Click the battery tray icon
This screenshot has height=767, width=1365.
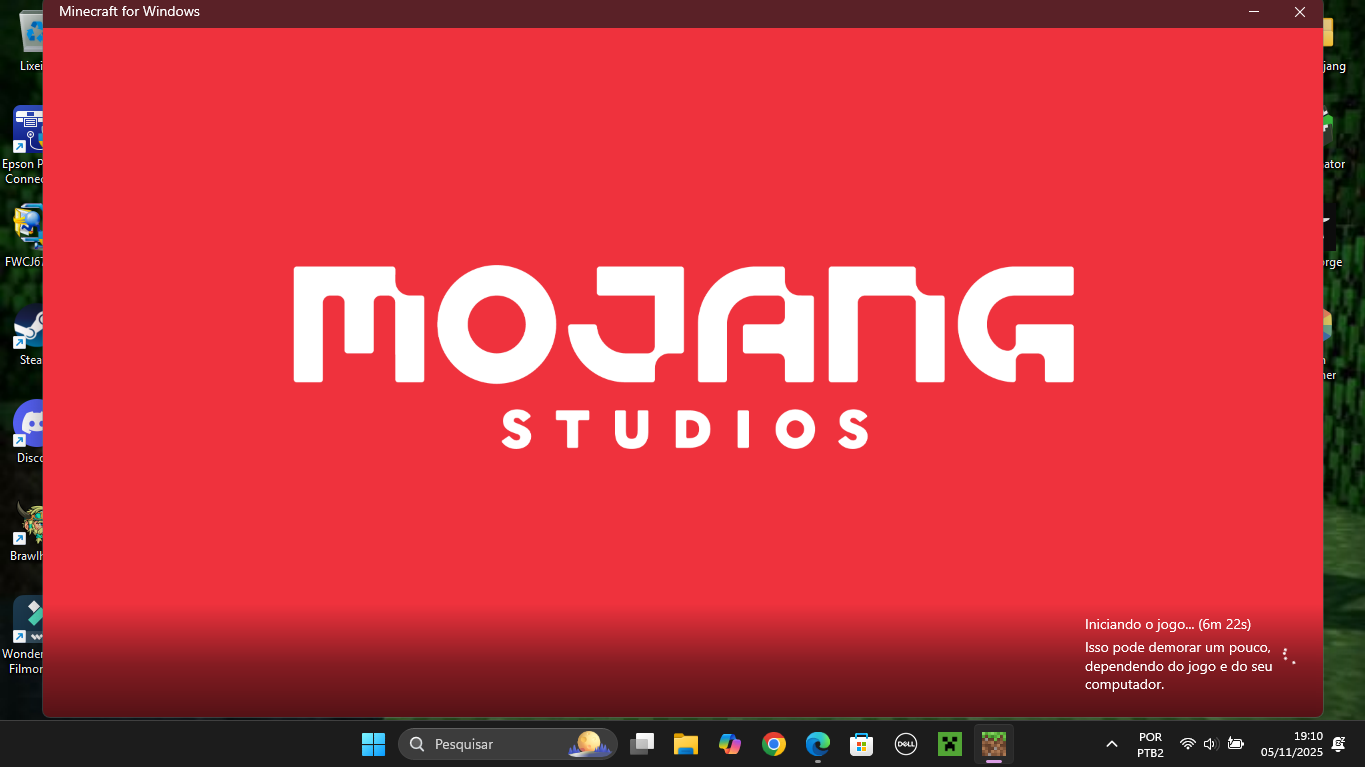(x=1235, y=744)
